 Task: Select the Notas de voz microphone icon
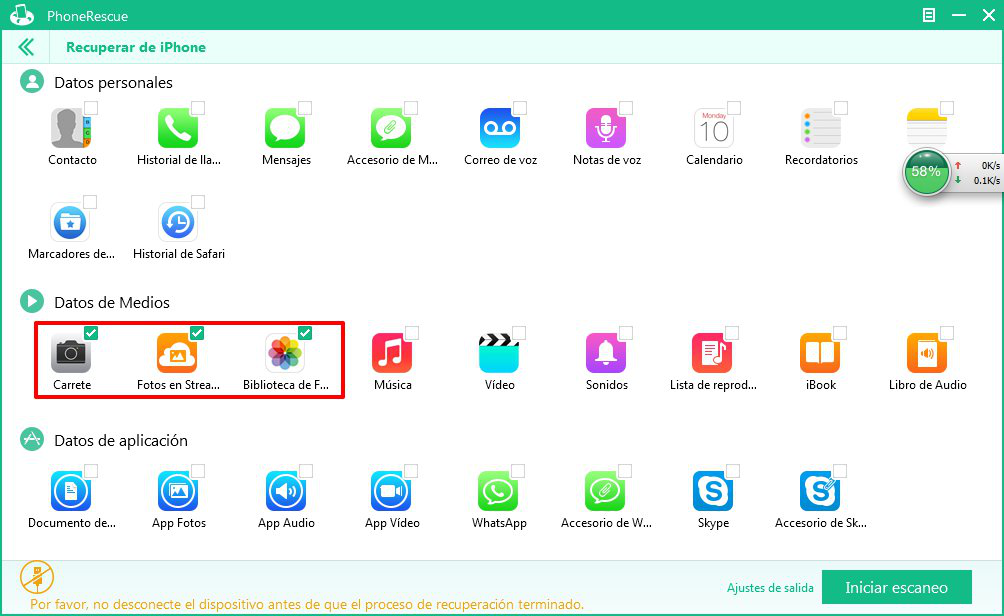click(606, 128)
